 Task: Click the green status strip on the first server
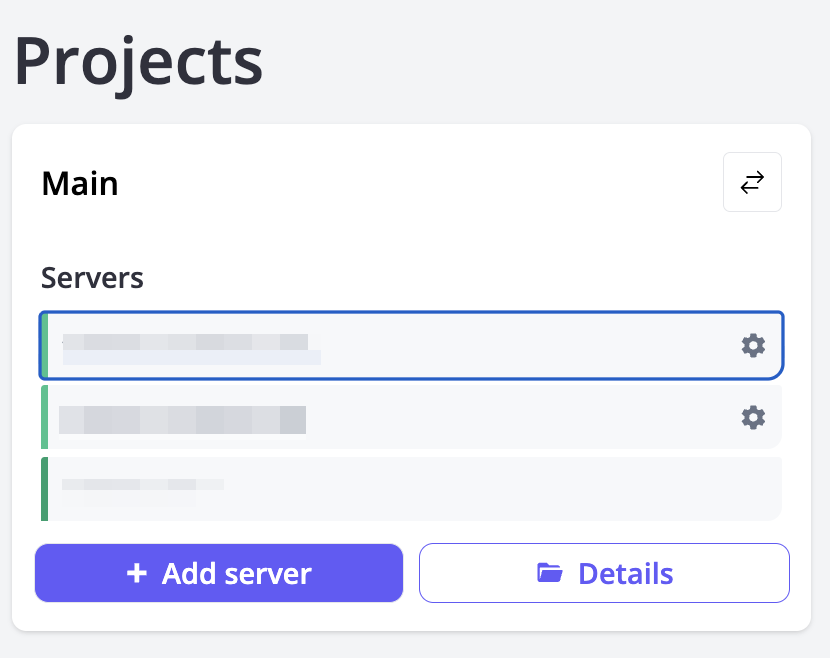pos(44,345)
